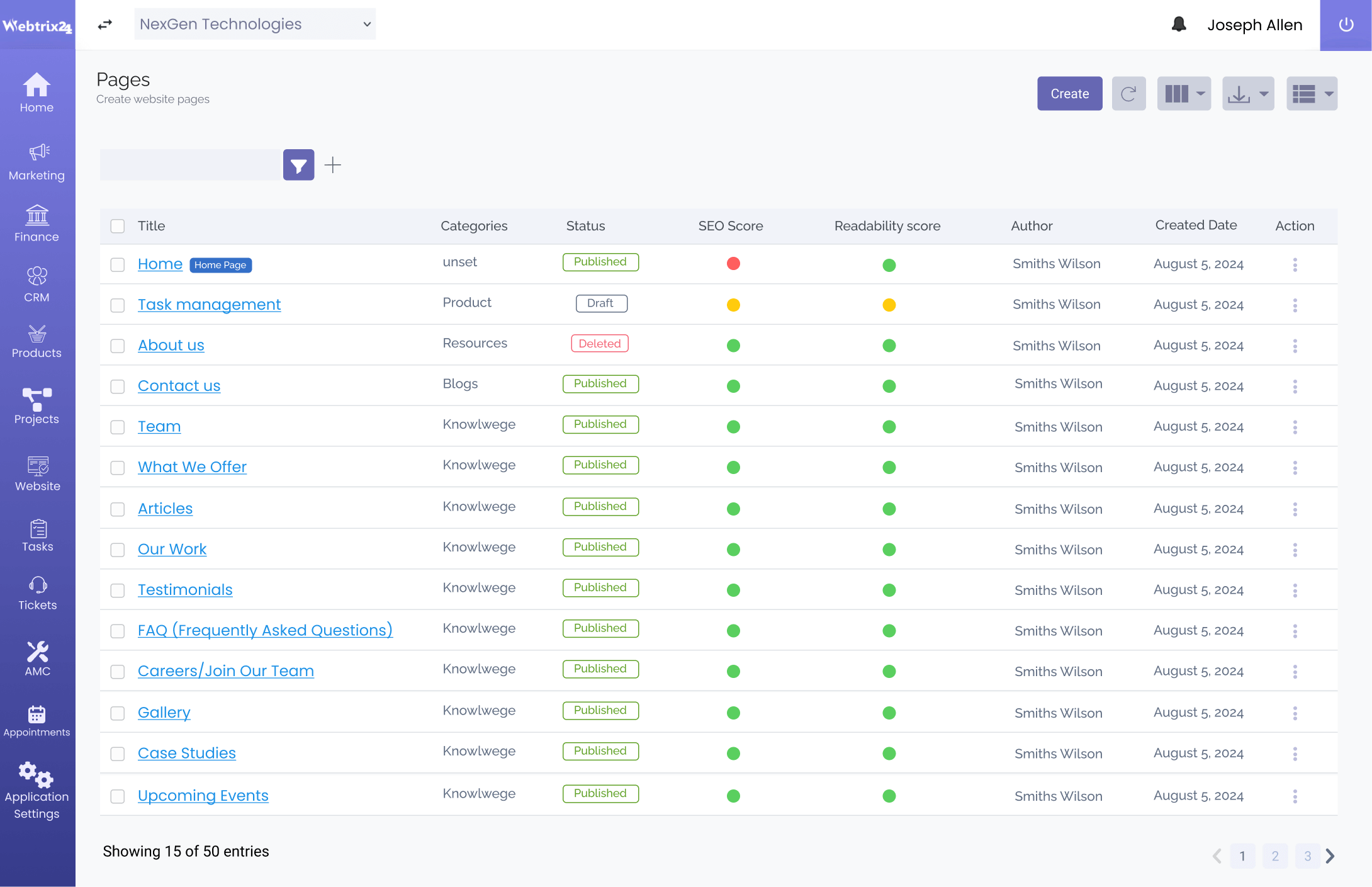The image size is (1372, 887).
Task: Open the AMC module
Action: coord(37,658)
